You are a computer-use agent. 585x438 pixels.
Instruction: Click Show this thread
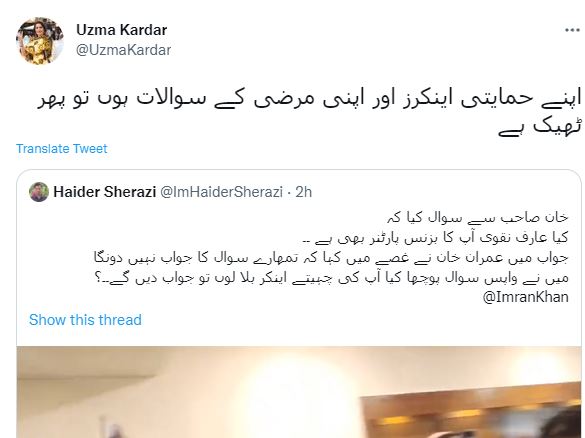click(x=85, y=320)
